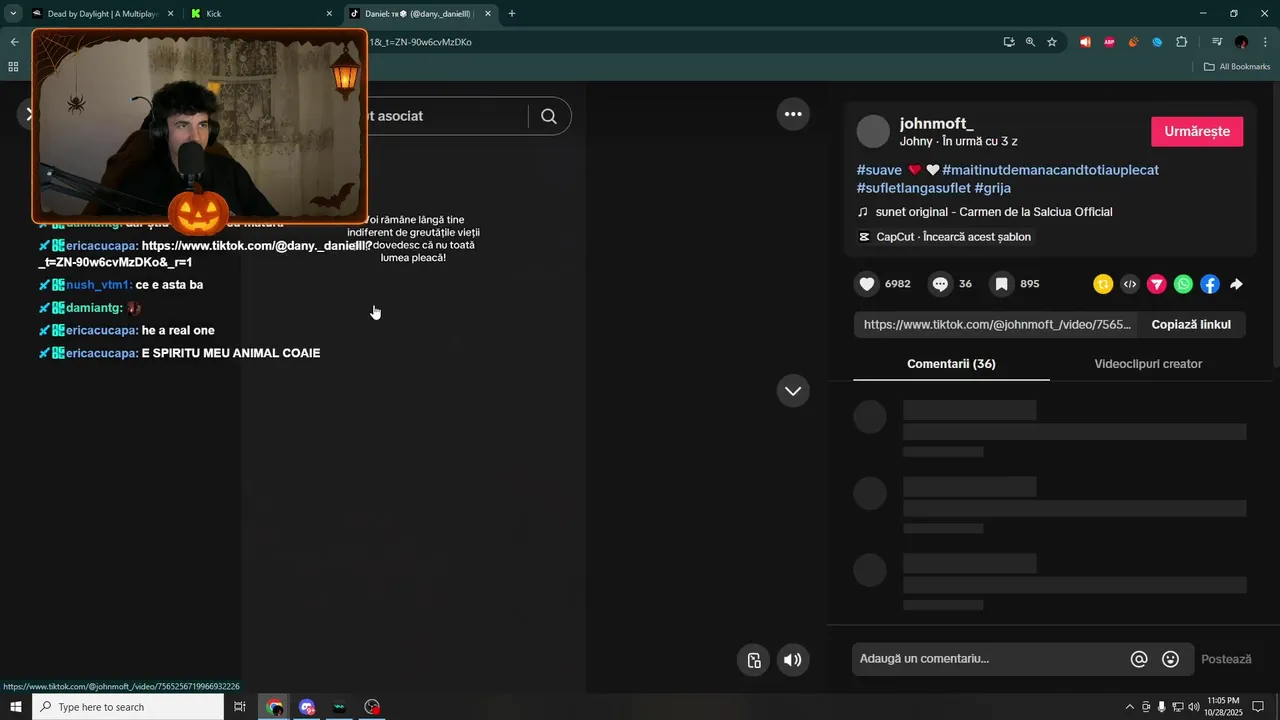Go to next video with the down chevron

pos(793,391)
